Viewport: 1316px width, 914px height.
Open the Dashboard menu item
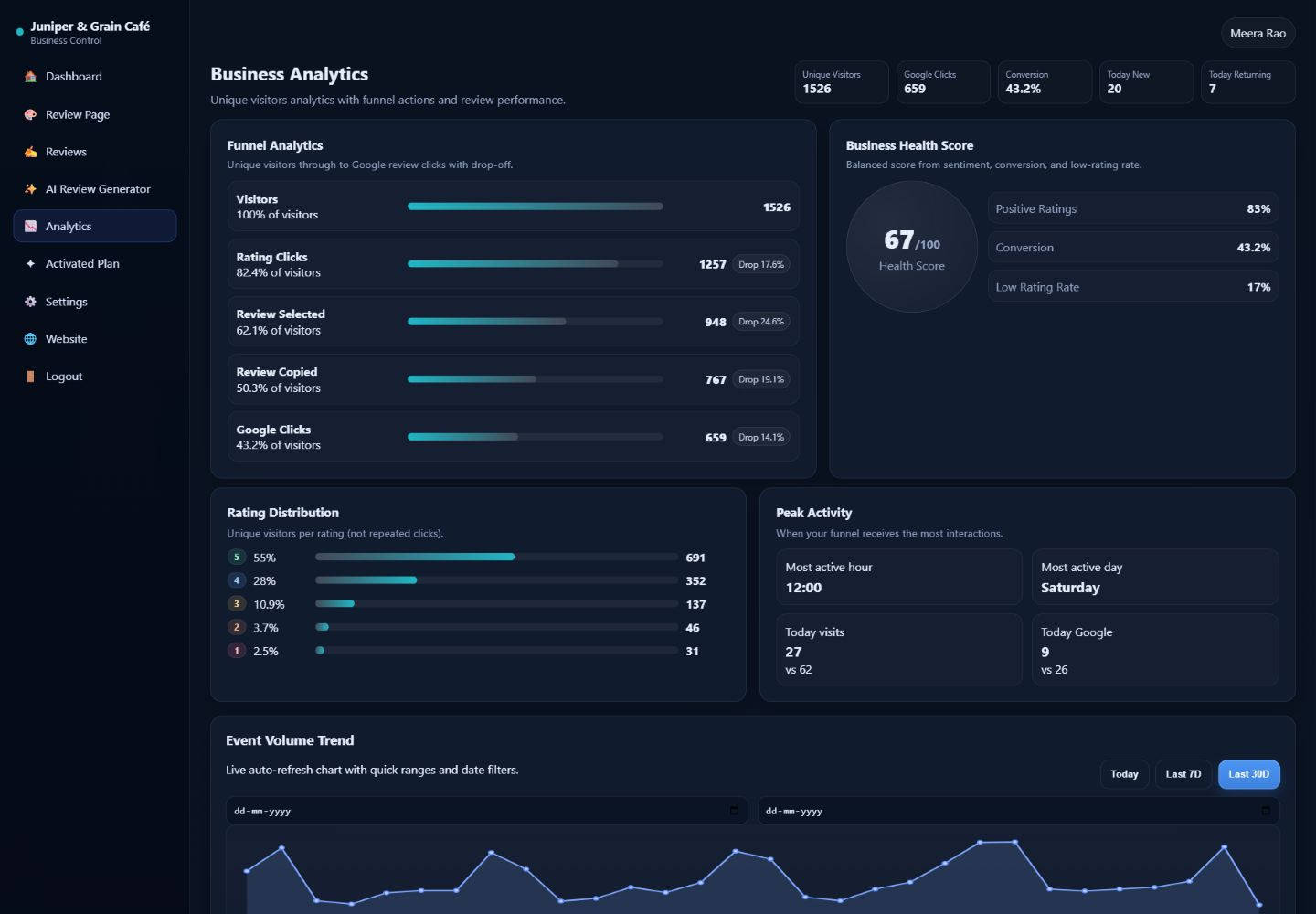tap(95, 77)
